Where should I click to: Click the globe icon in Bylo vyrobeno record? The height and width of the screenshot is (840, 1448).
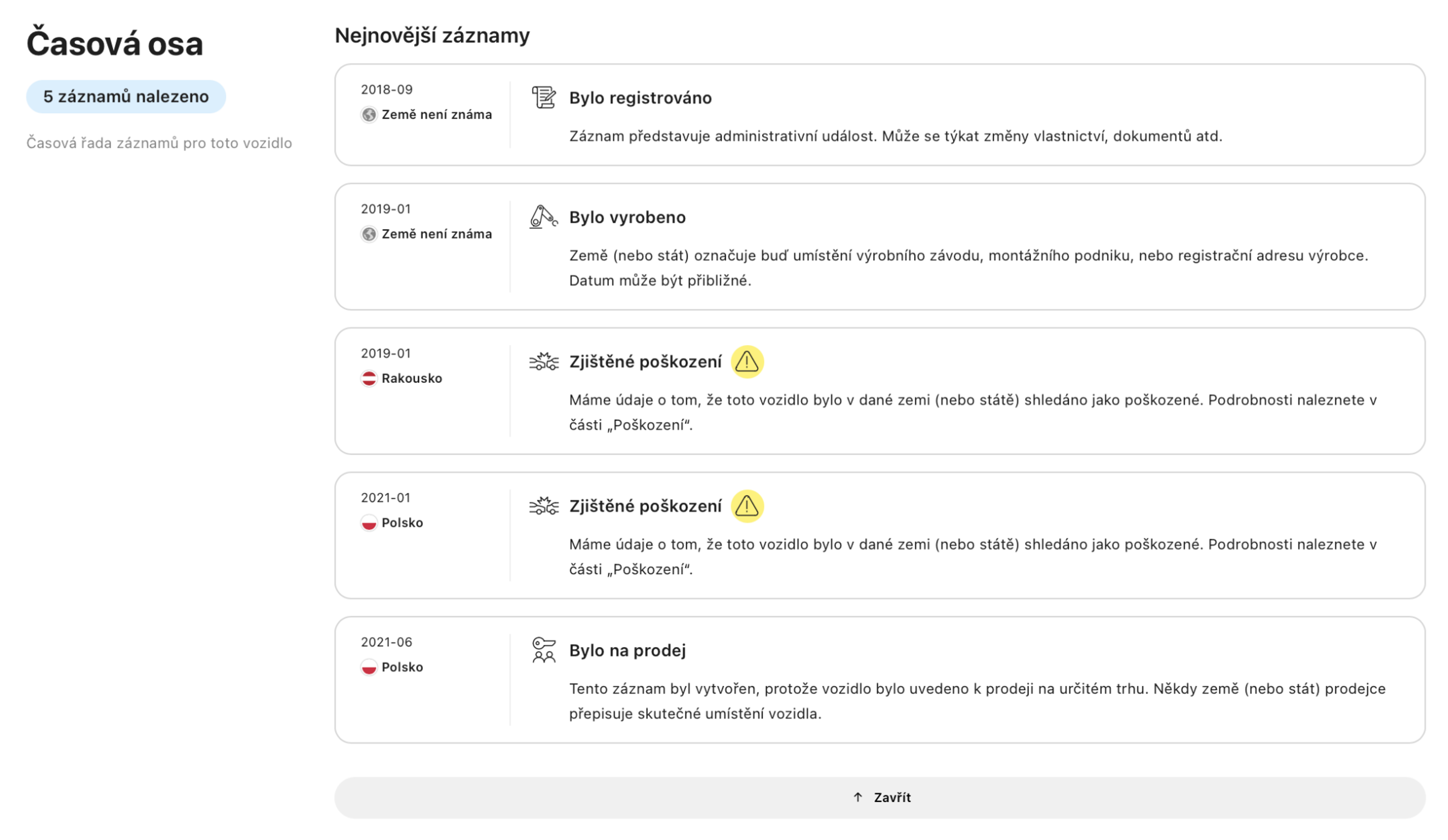click(x=369, y=234)
